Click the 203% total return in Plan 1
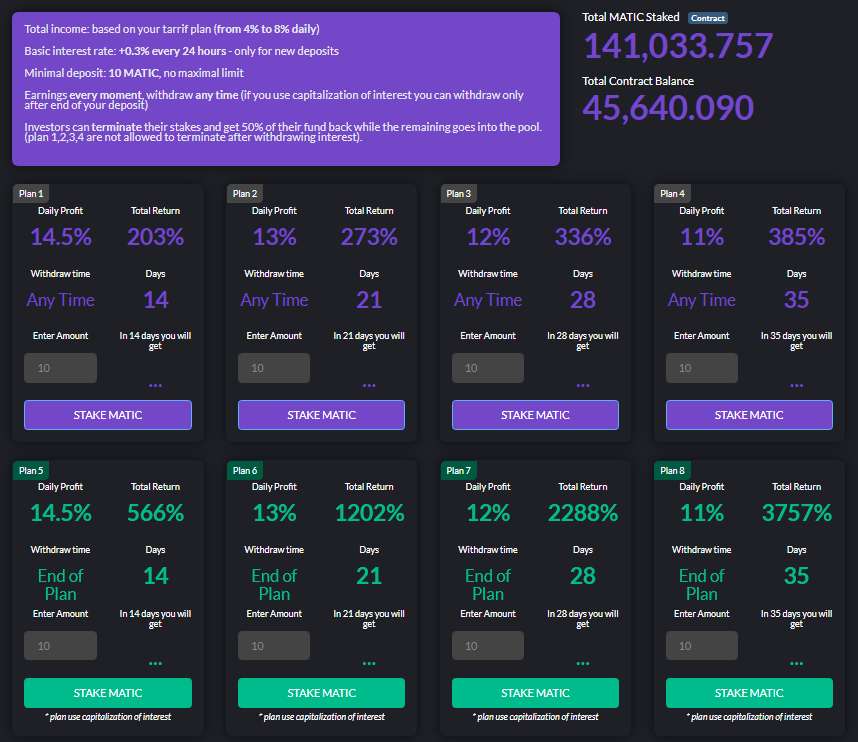This screenshot has height=742, width=858. click(155, 237)
